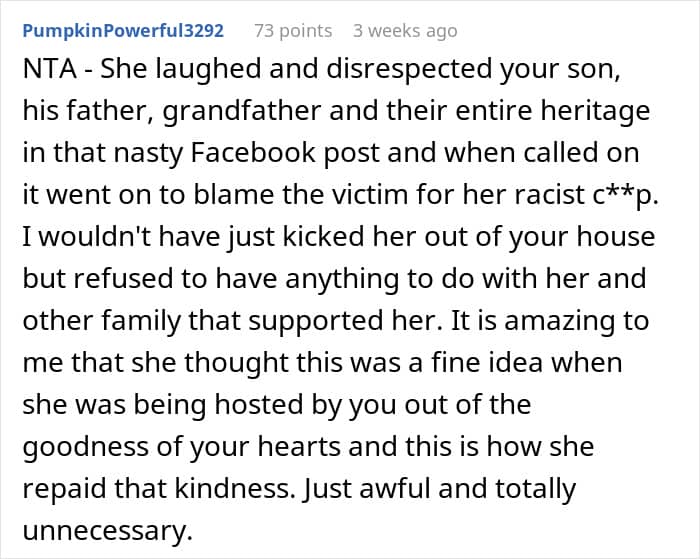
Task: Click the final word unnecessary
Action: [x=107, y=531]
